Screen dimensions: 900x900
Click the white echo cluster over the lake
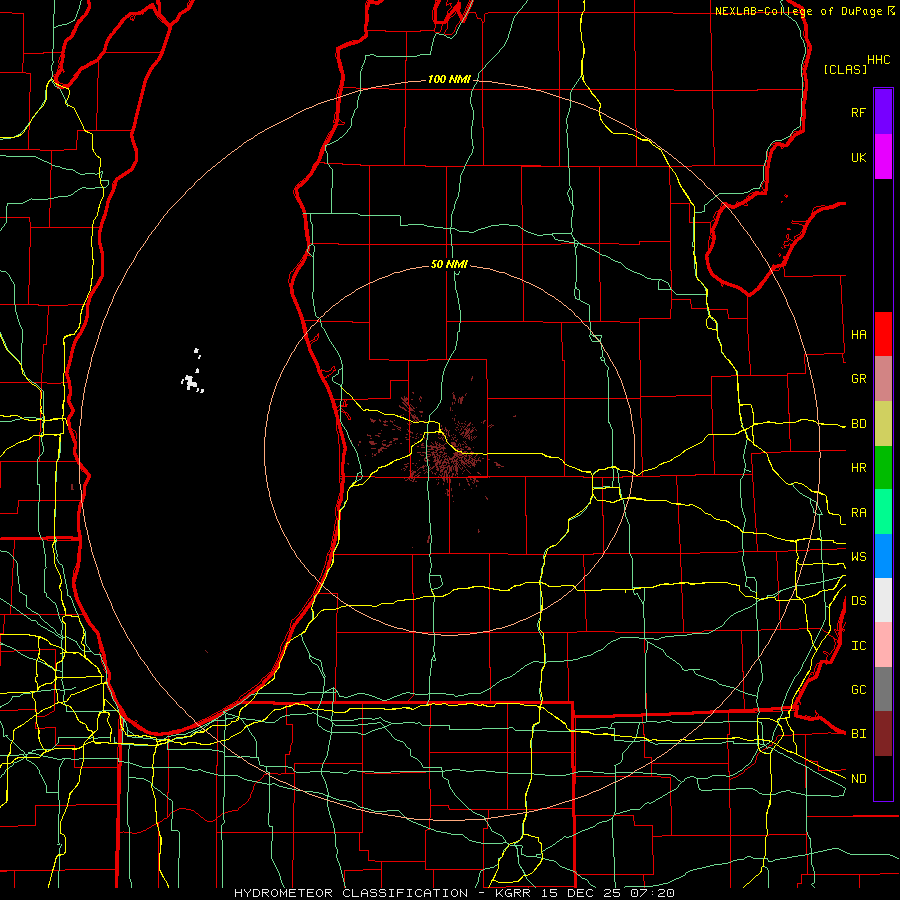click(x=193, y=380)
